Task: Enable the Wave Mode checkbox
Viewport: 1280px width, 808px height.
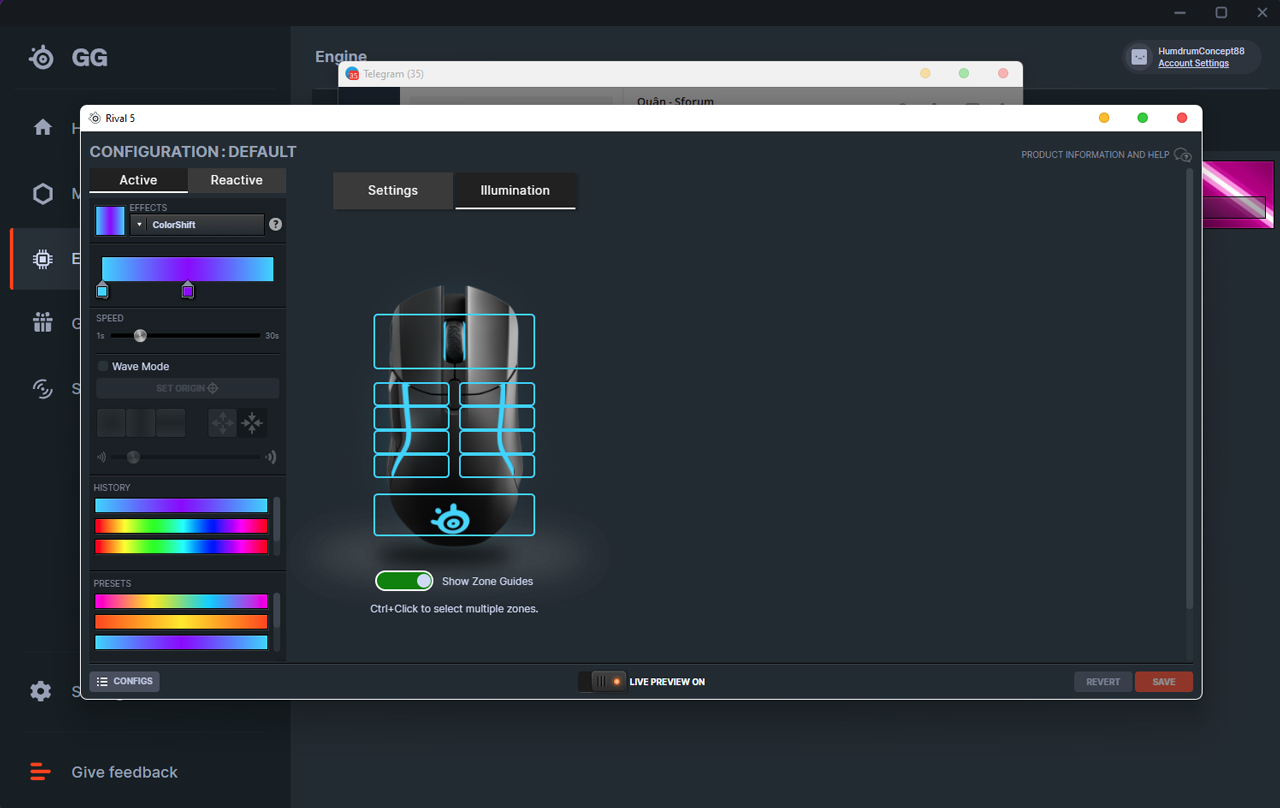Action: point(103,367)
